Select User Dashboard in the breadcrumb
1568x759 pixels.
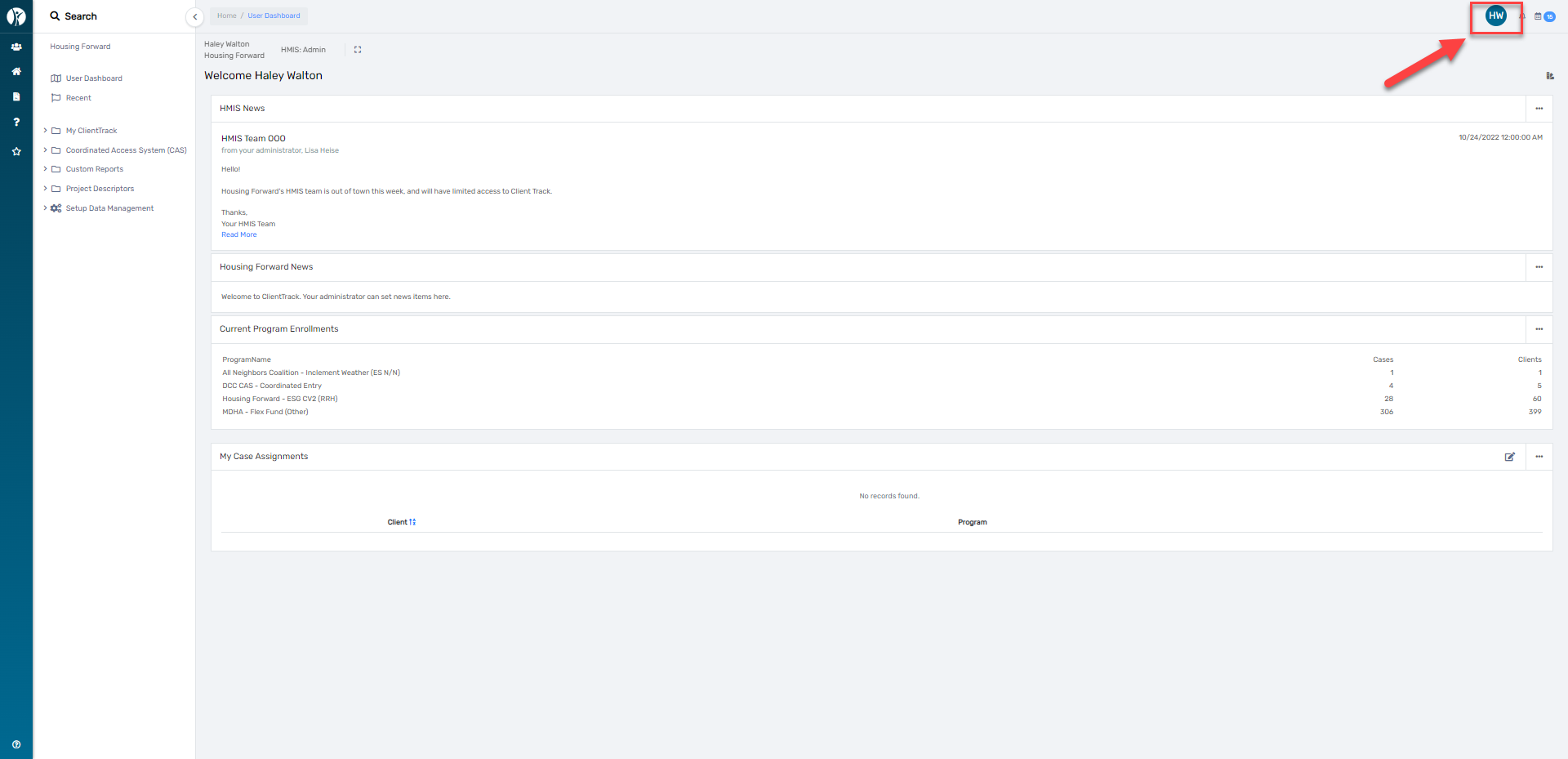click(x=274, y=16)
